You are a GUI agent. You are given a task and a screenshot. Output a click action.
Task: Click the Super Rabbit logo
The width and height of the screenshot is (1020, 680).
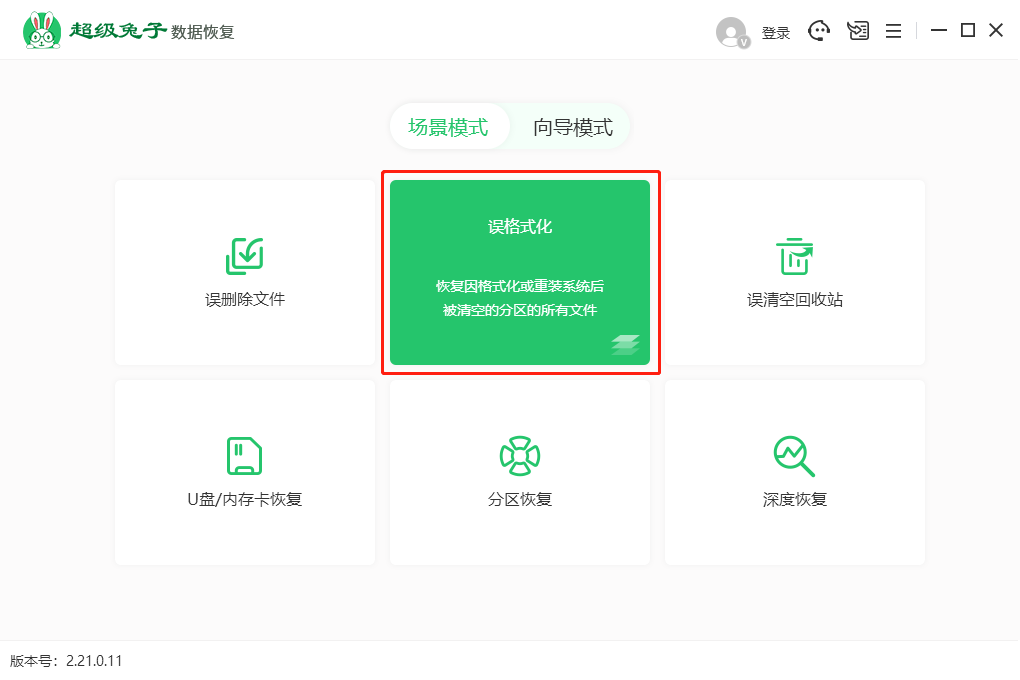[x=41, y=31]
